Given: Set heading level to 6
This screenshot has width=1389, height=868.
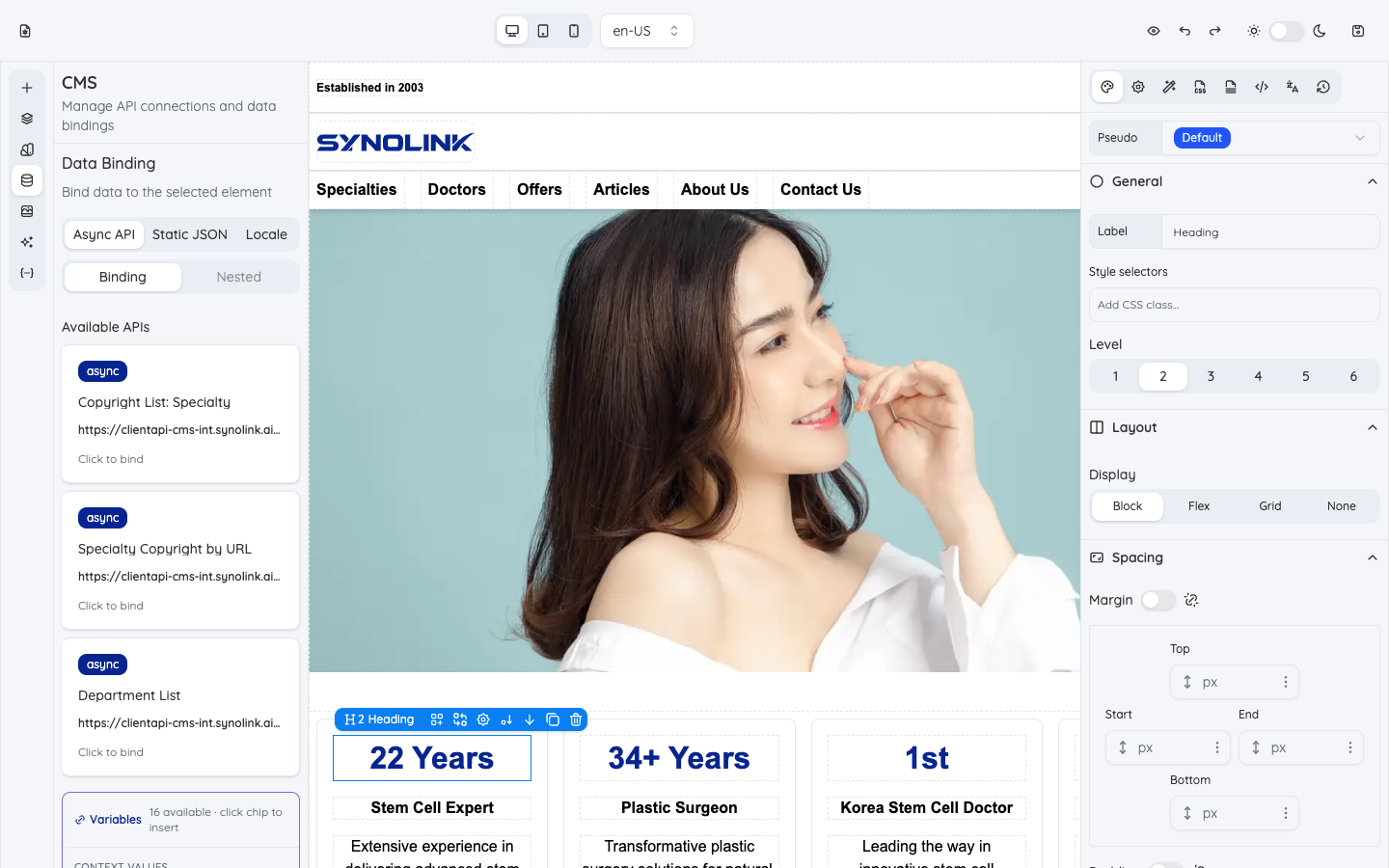Looking at the screenshot, I should pyautogui.click(x=1353, y=376).
